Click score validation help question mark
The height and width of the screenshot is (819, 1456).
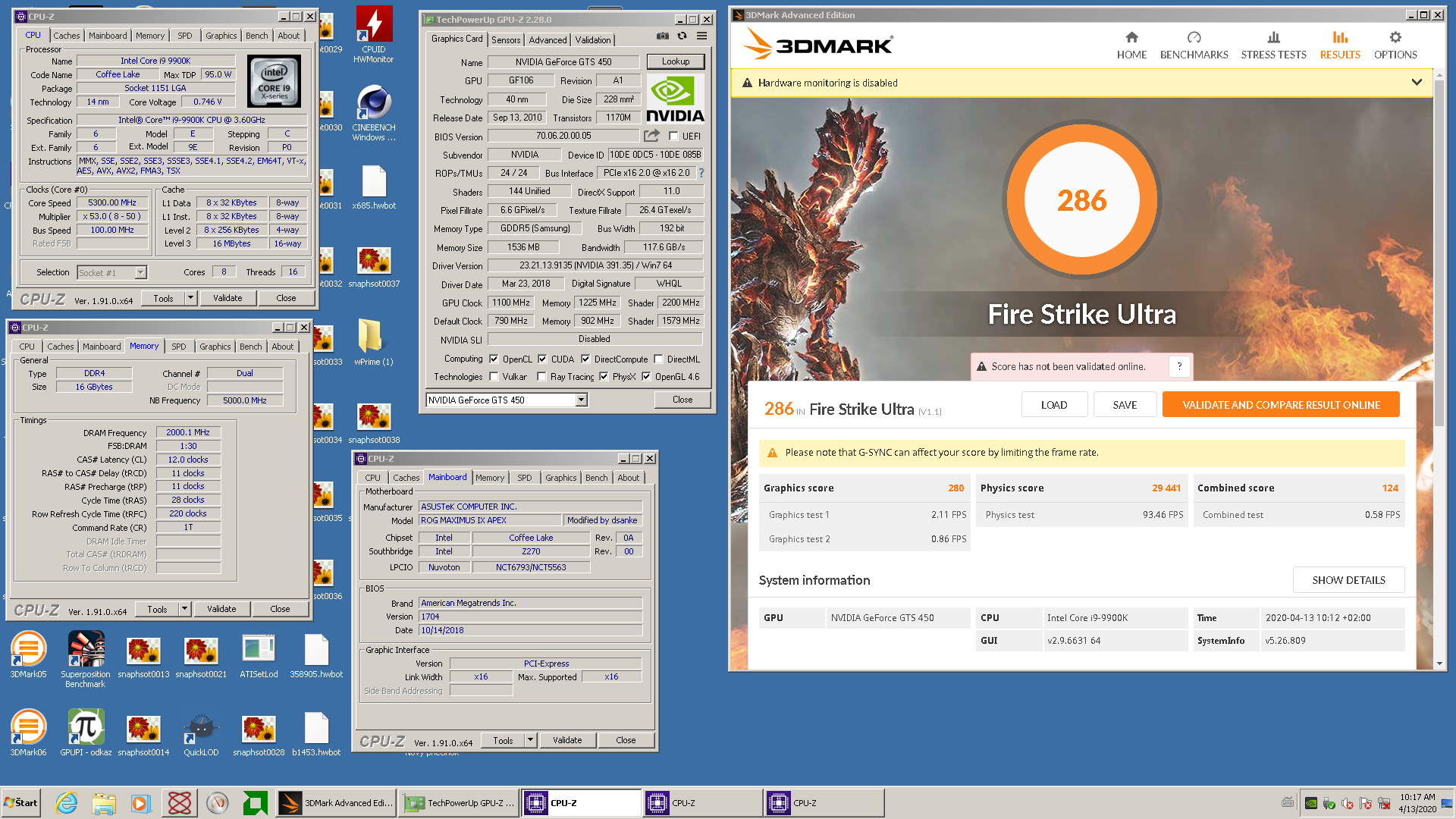(x=1179, y=366)
